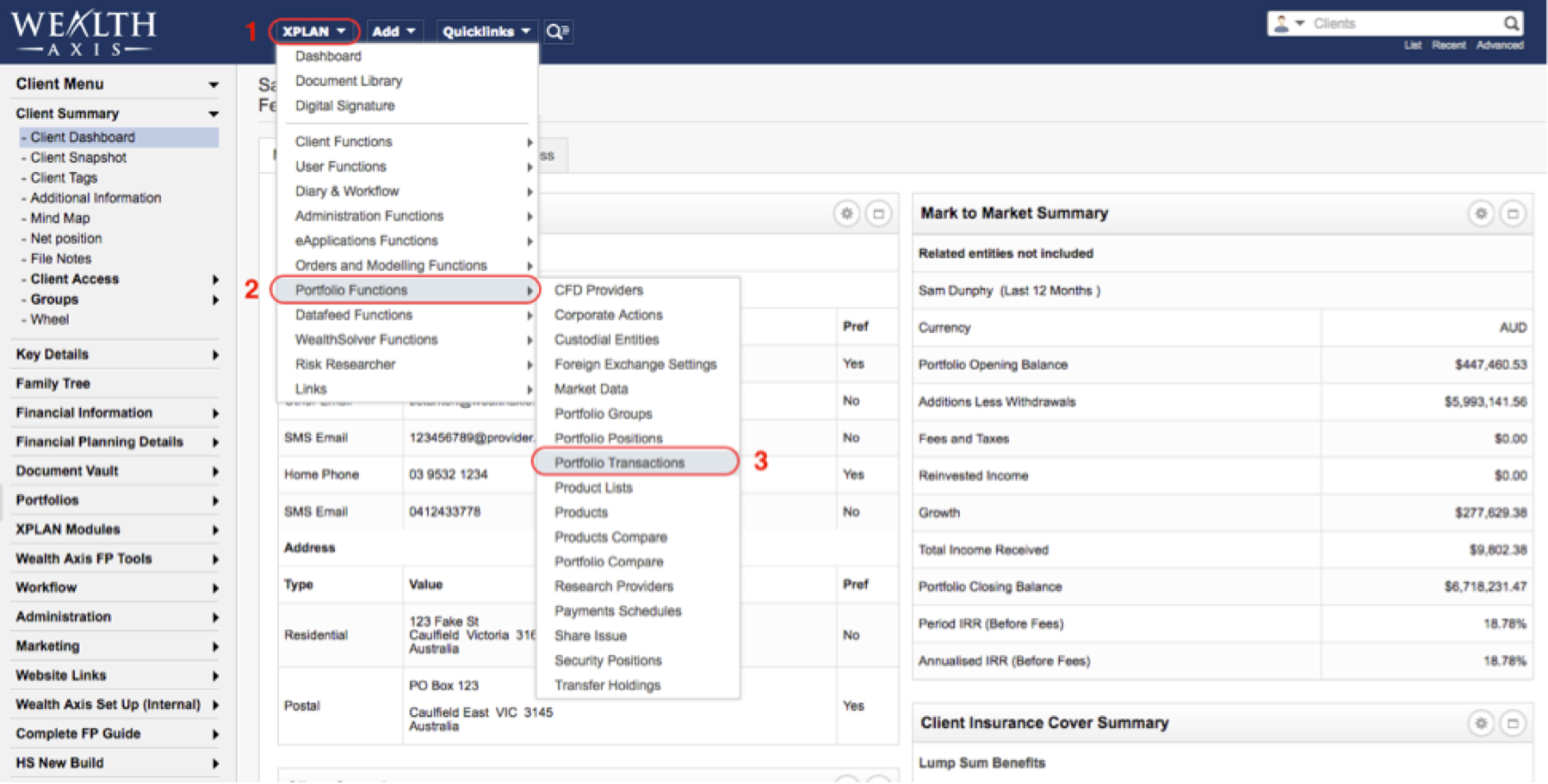
Task: Minimize the contact details panel
Action: 878,213
